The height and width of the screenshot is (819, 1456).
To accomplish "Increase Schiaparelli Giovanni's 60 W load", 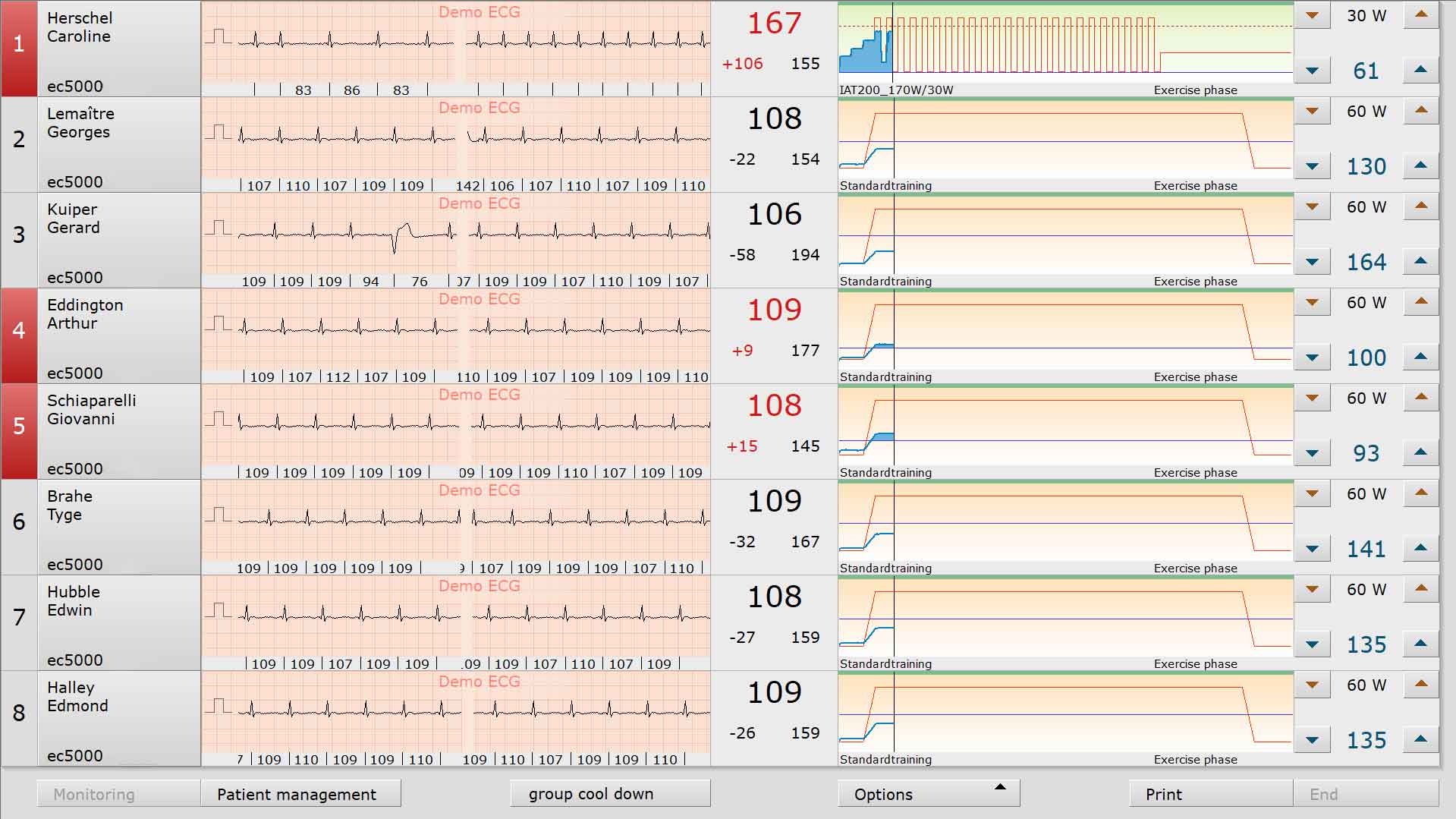I will coord(1421,398).
